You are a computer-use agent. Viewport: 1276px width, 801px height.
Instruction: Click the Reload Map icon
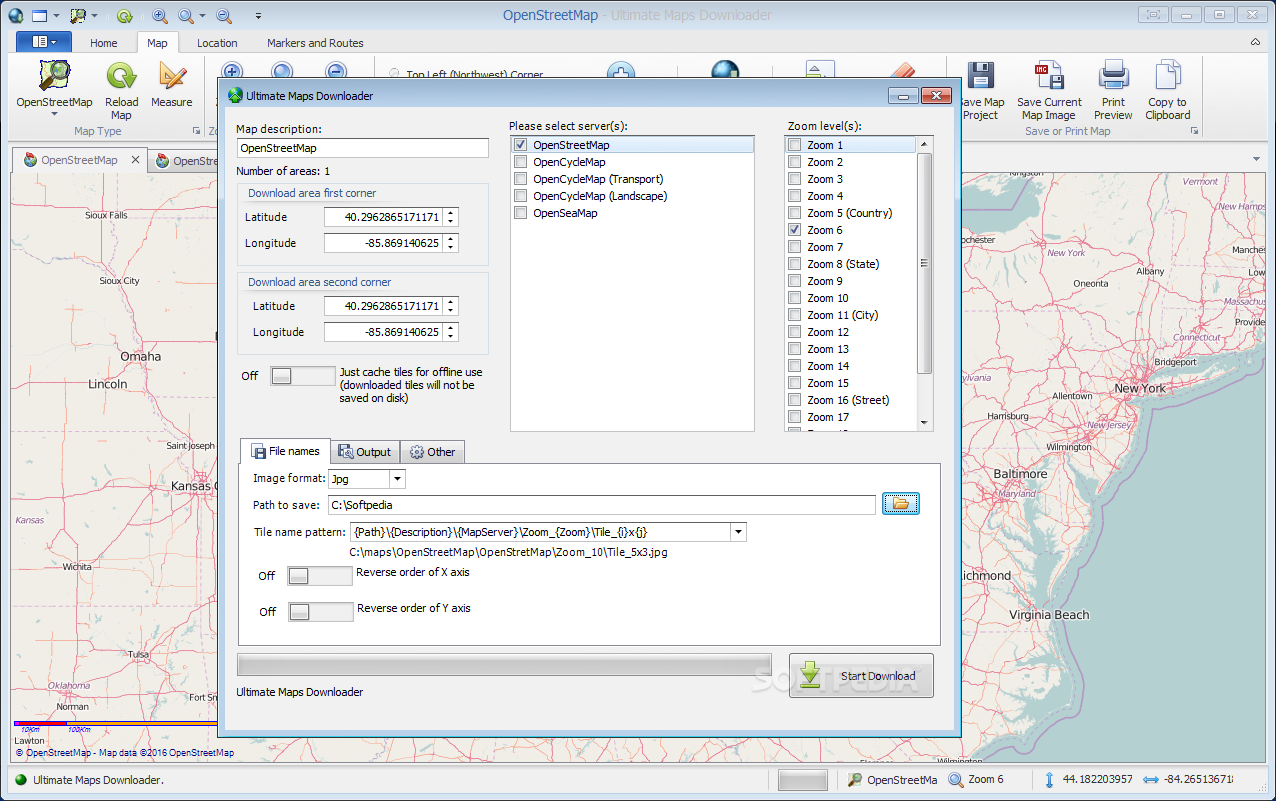click(x=122, y=77)
